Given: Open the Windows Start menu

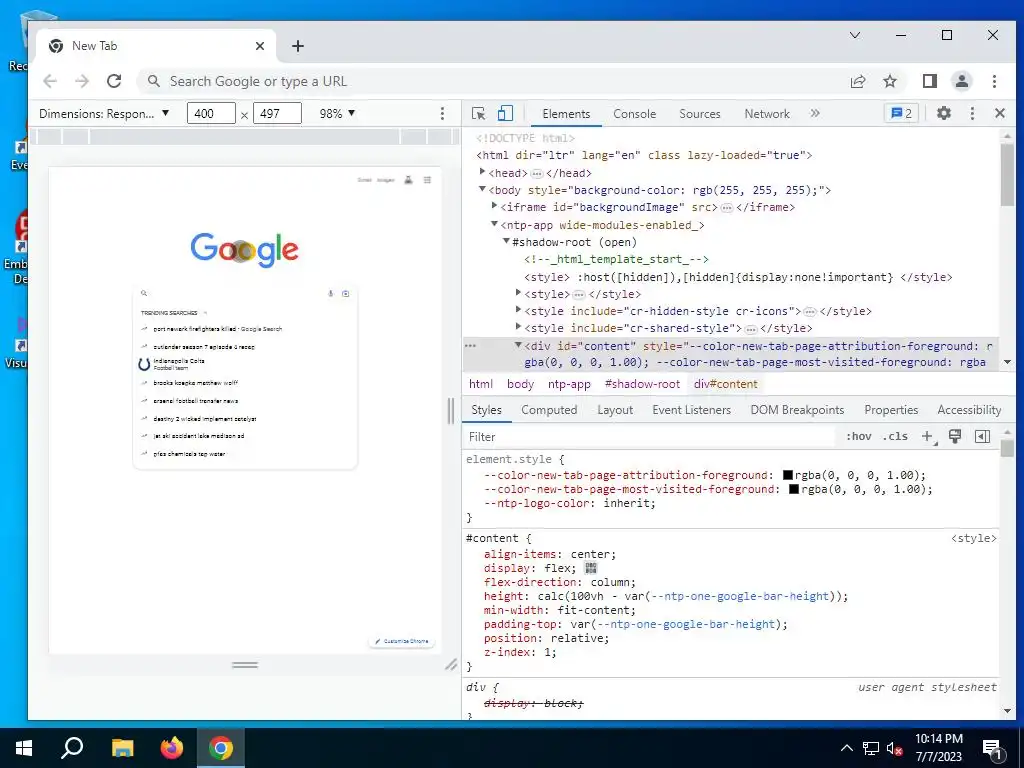Looking at the screenshot, I should click(24, 748).
